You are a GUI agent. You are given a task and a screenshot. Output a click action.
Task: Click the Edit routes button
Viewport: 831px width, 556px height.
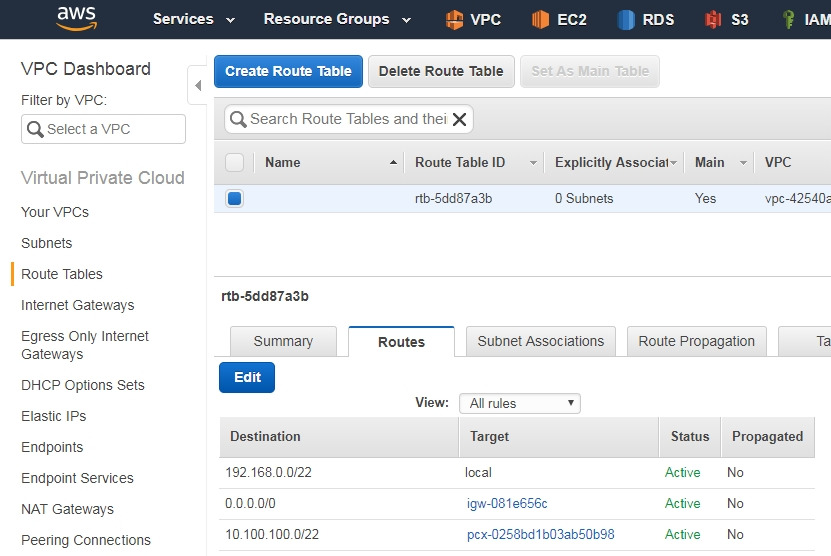(247, 377)
